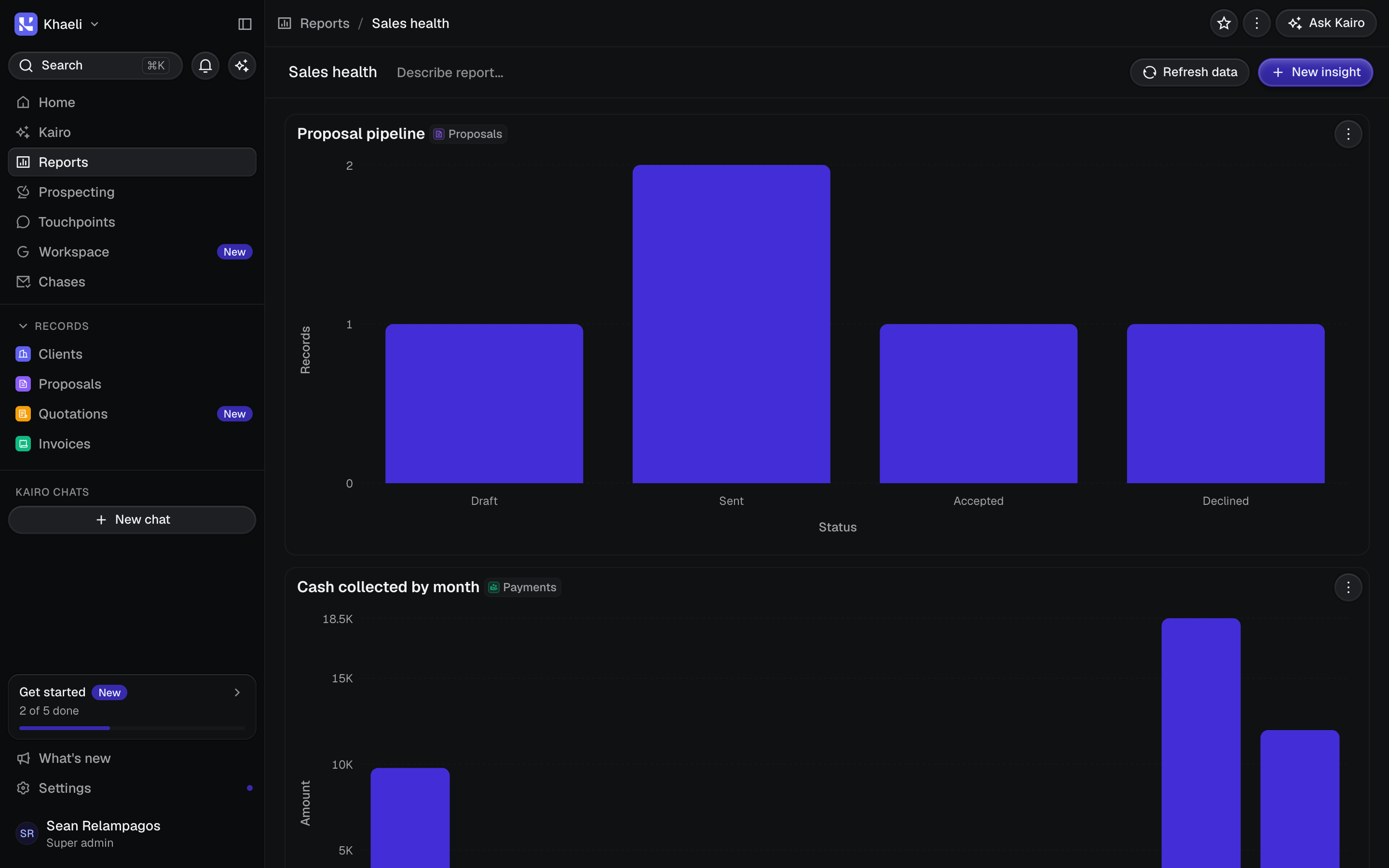Click the Payments tag on Cash collected

[x=523, y=587]
